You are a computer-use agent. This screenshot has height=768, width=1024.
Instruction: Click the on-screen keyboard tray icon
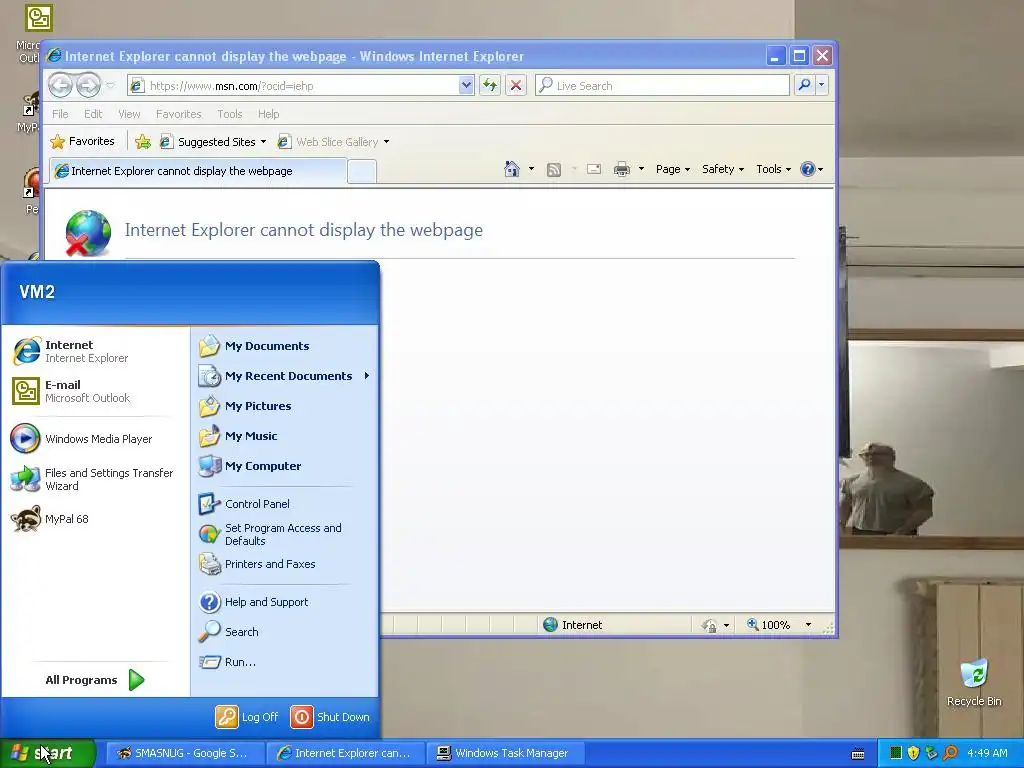(x=858, y=754)
